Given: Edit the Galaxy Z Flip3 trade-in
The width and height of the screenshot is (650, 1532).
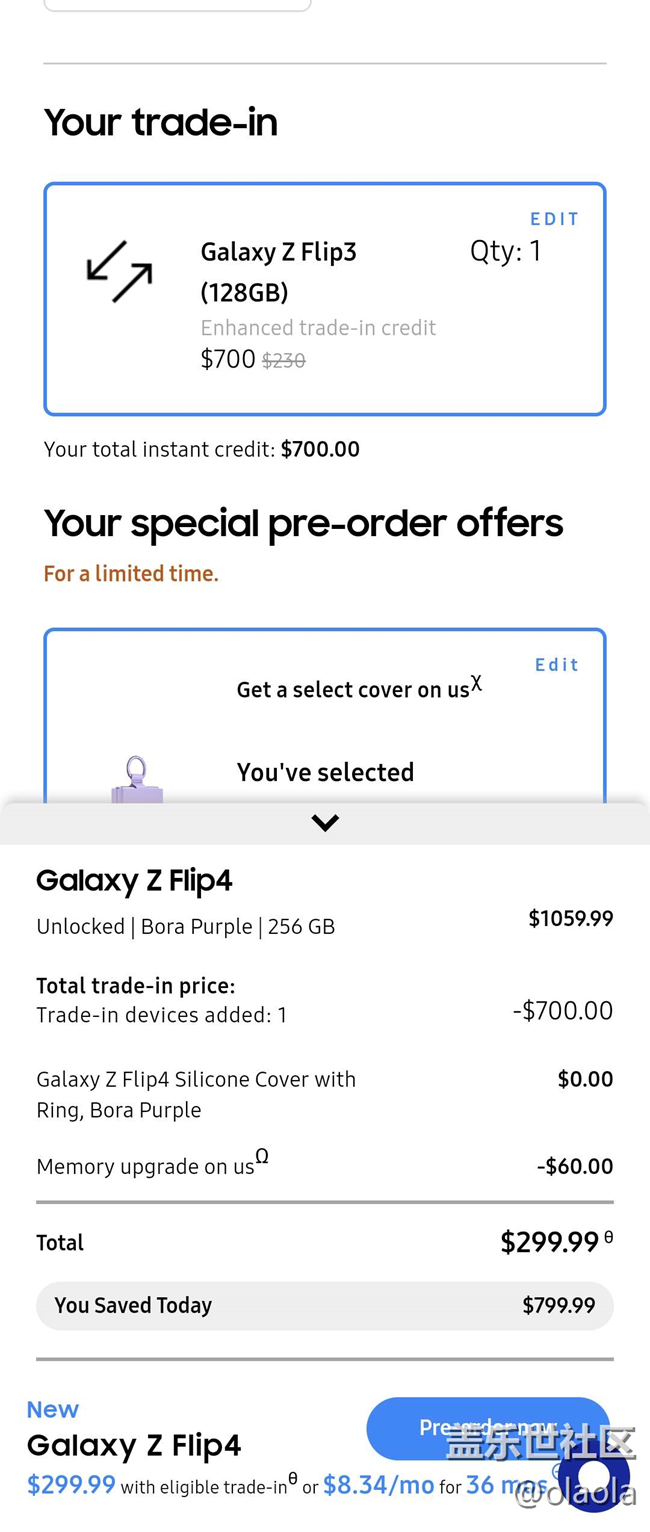Looking at the screenshot, I should [x=555, y=219].
